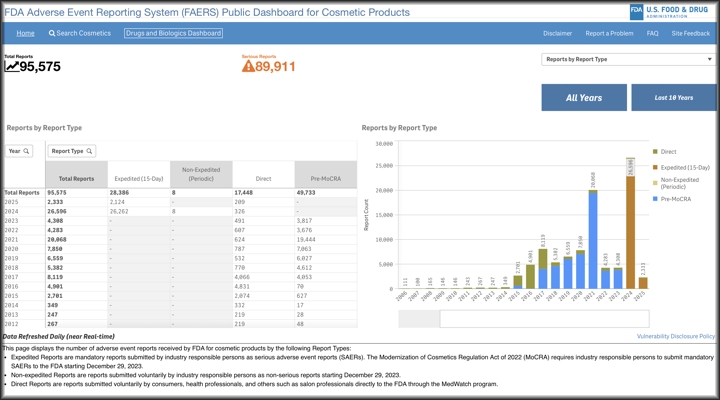The height and width of the screenshot is (400, 720).
Task: Click the chart's horizontal range scrollbar
Action: click(520, 319)
